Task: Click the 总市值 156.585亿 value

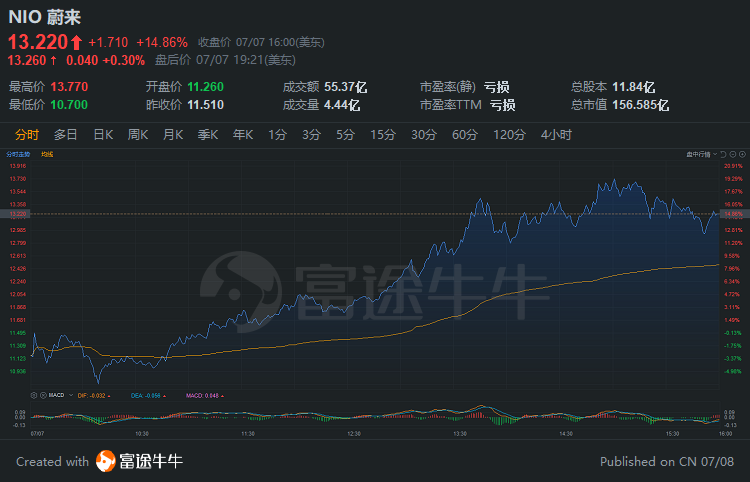Action: click(x=640, y=105)
